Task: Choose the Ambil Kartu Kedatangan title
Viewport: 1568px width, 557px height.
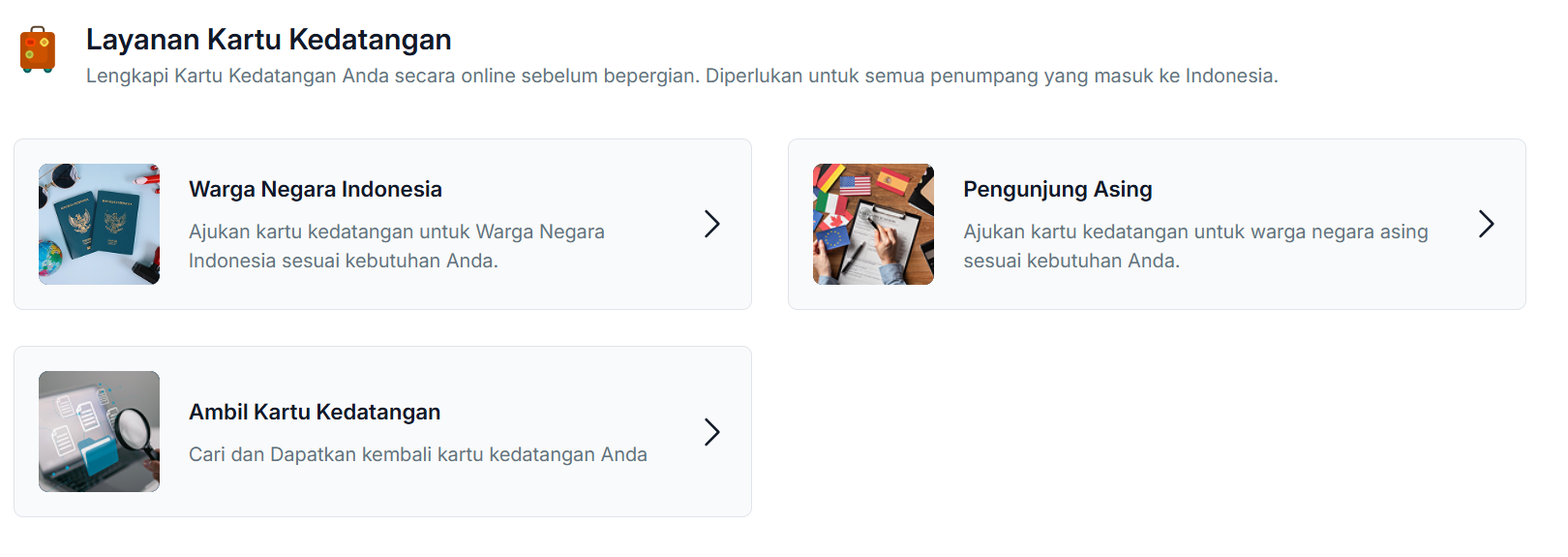Action: pyautogui.click(x=314, y=412)
